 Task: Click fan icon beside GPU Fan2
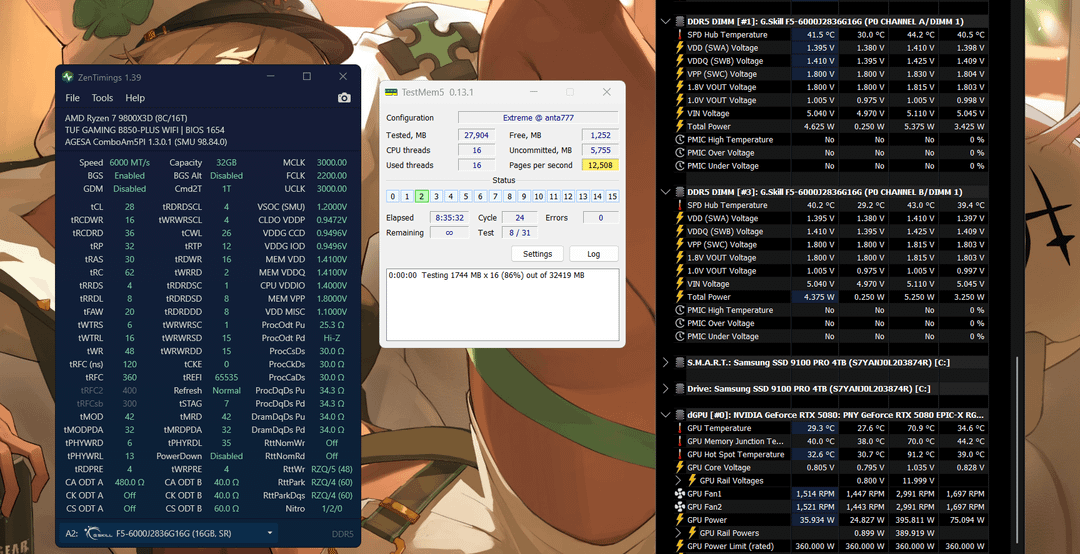click(x=680, y=506)
